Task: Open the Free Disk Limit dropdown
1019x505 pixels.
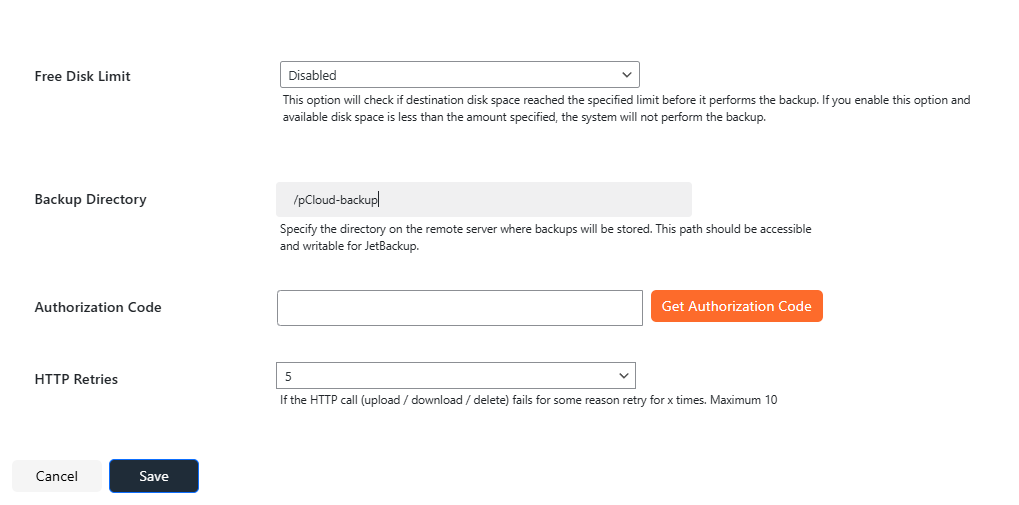Action: click(459, 75)
